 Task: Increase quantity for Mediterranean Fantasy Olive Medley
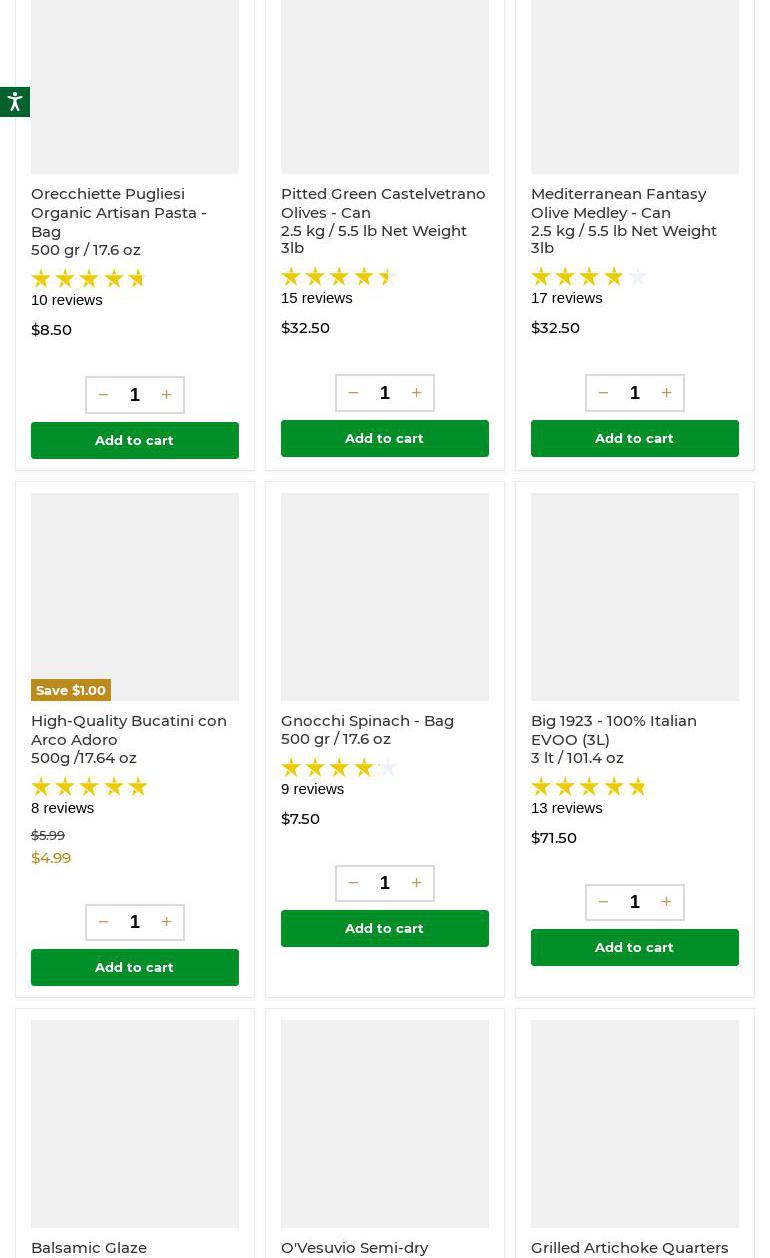(x=666, y=393)
